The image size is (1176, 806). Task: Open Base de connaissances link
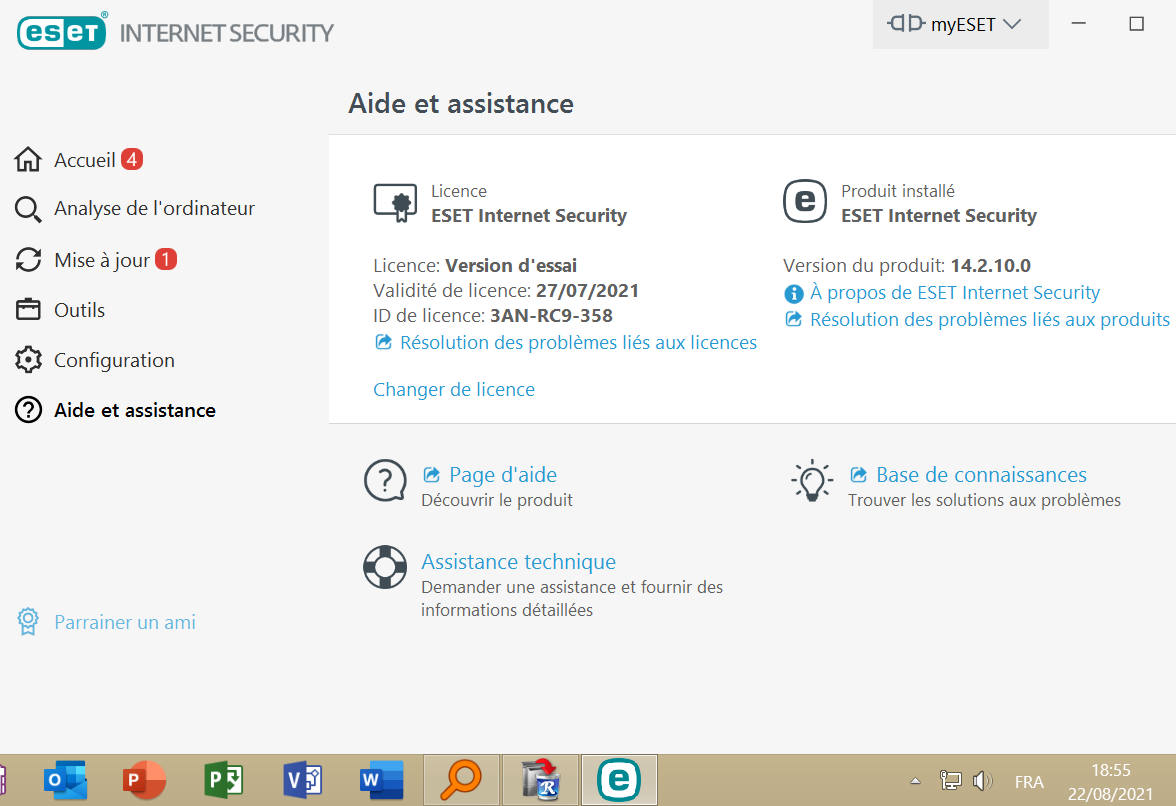pyautogui.click(x=981, y=475)
